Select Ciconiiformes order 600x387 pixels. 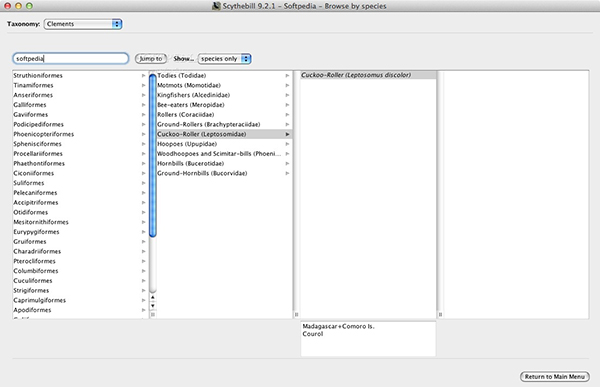click(80, 173)
